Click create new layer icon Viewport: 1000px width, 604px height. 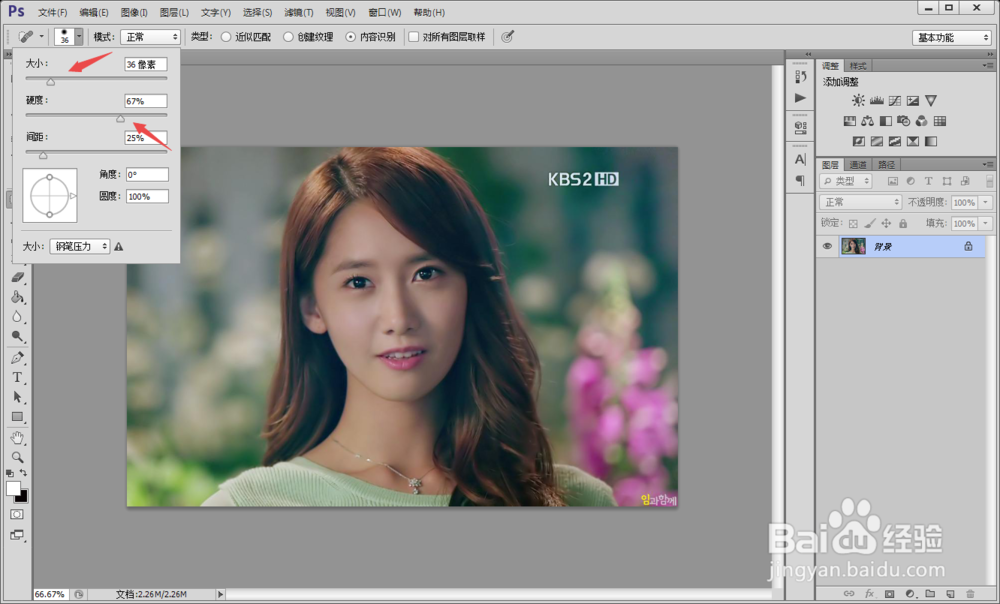coord(950,593)
